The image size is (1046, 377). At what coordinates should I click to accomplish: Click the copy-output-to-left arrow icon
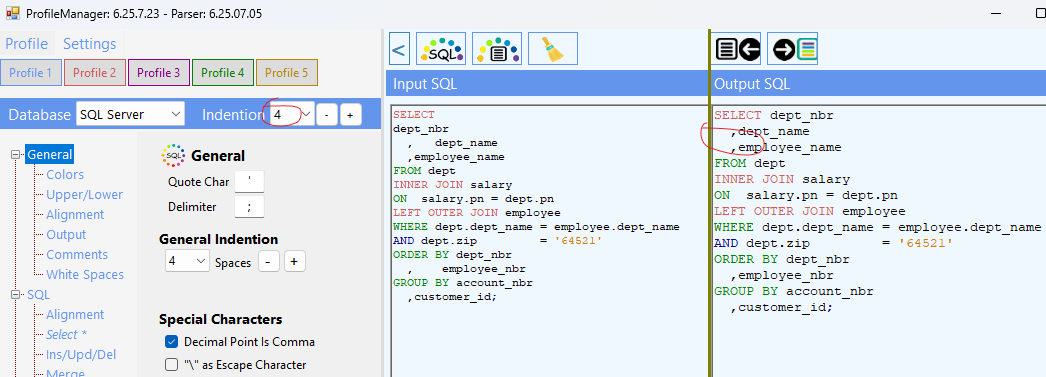(x=737, y=49)
